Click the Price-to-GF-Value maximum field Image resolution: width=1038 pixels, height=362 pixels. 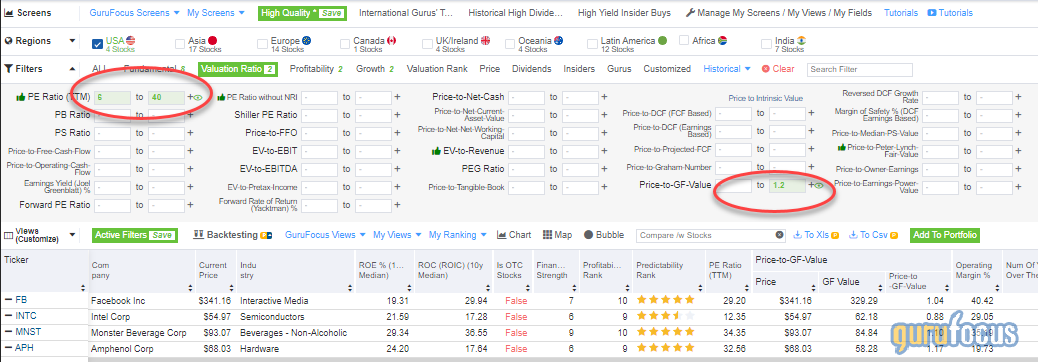[x=788, y=186]
